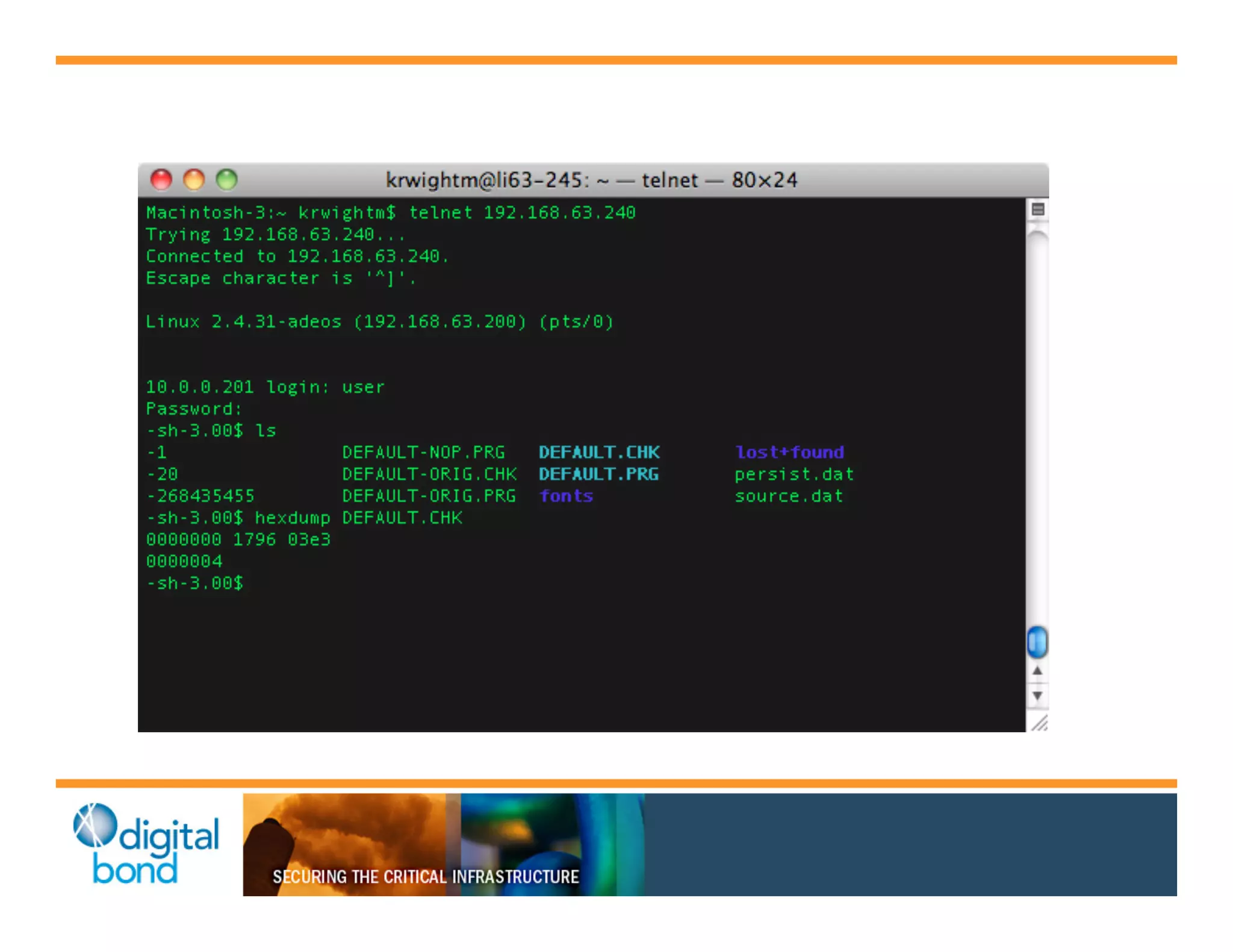Click the last -sh-3.00$ shell prompt
Screen dimensions: 1233x952
click(194, 583)
